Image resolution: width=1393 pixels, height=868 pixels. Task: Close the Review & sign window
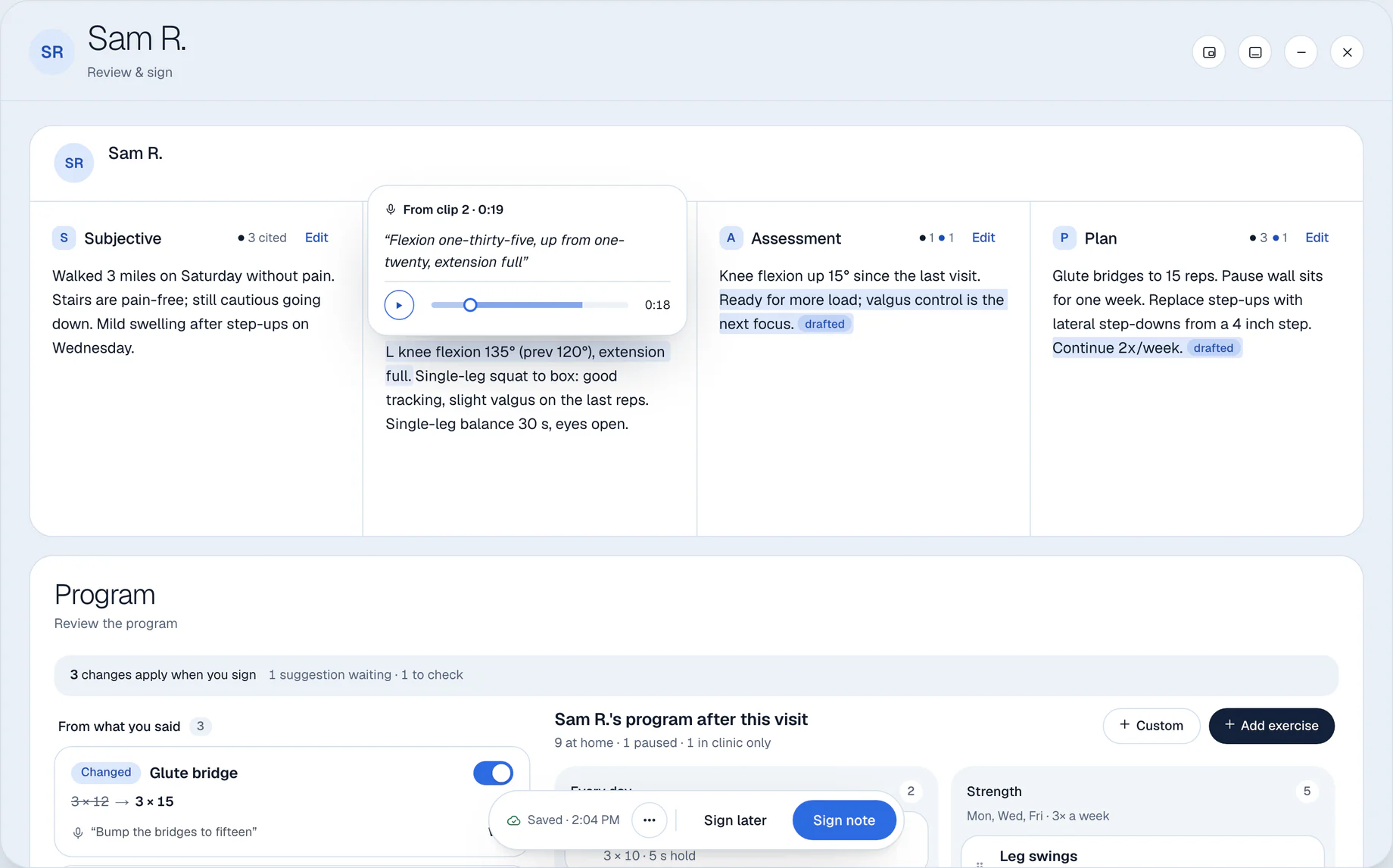click(x=1348, y=52)
